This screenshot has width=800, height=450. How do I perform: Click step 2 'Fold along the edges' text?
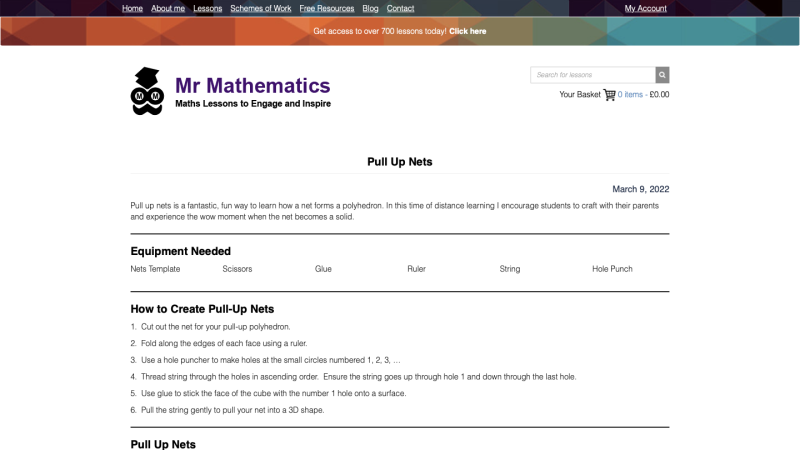click(224, 343)
